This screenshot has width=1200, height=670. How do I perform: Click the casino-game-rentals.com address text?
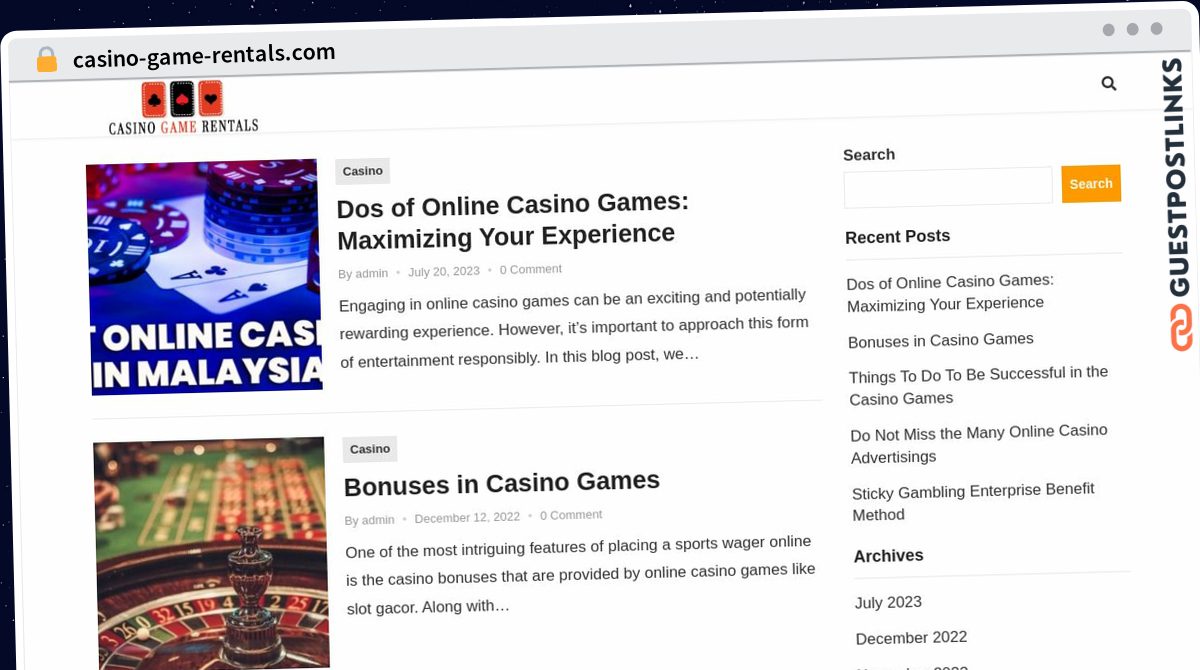pos(204,55)
